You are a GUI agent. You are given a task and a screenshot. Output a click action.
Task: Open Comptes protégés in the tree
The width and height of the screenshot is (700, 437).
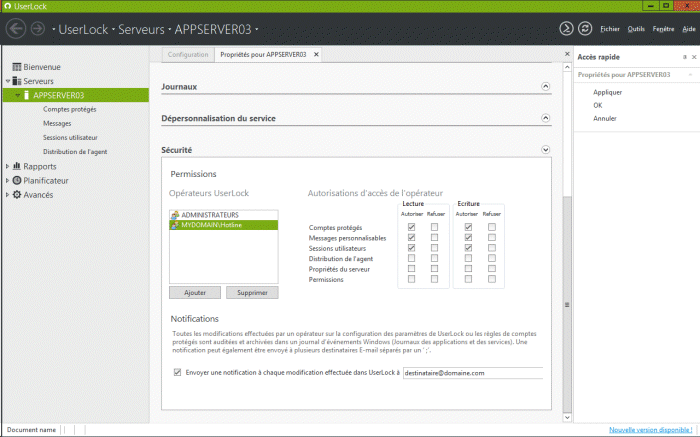coord(70,109)
